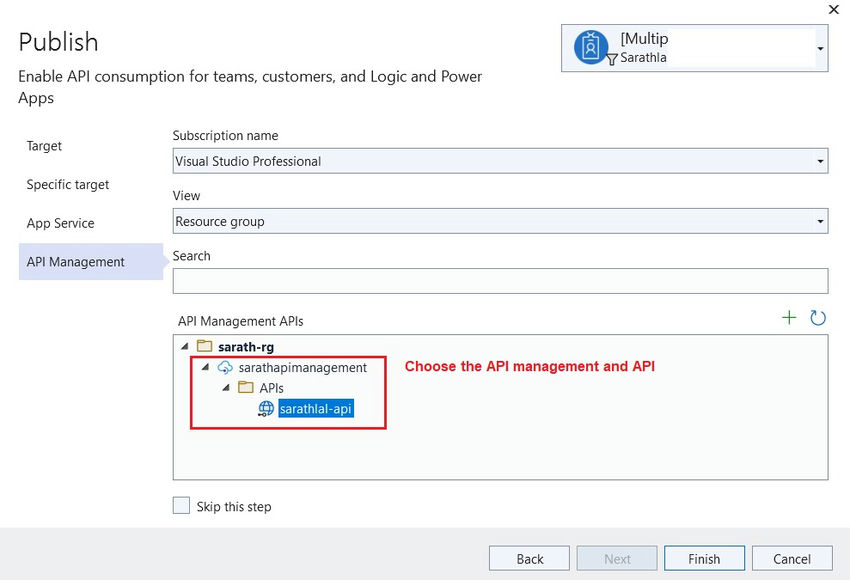Click the APIs folder icon

[x=245, y=388]
